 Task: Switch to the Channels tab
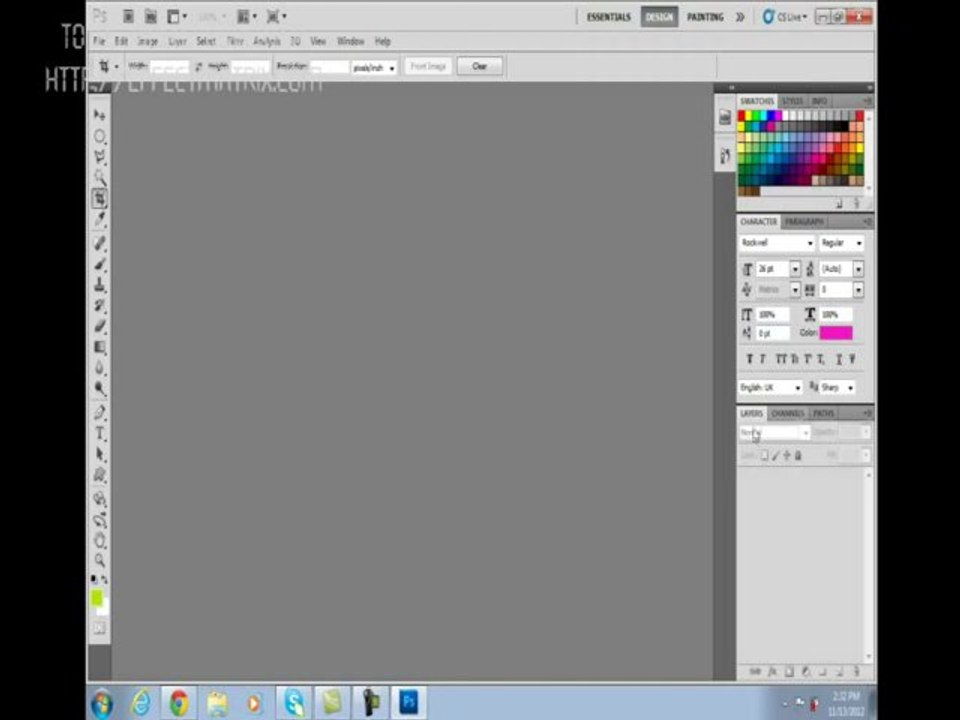[x=787, y=414]
